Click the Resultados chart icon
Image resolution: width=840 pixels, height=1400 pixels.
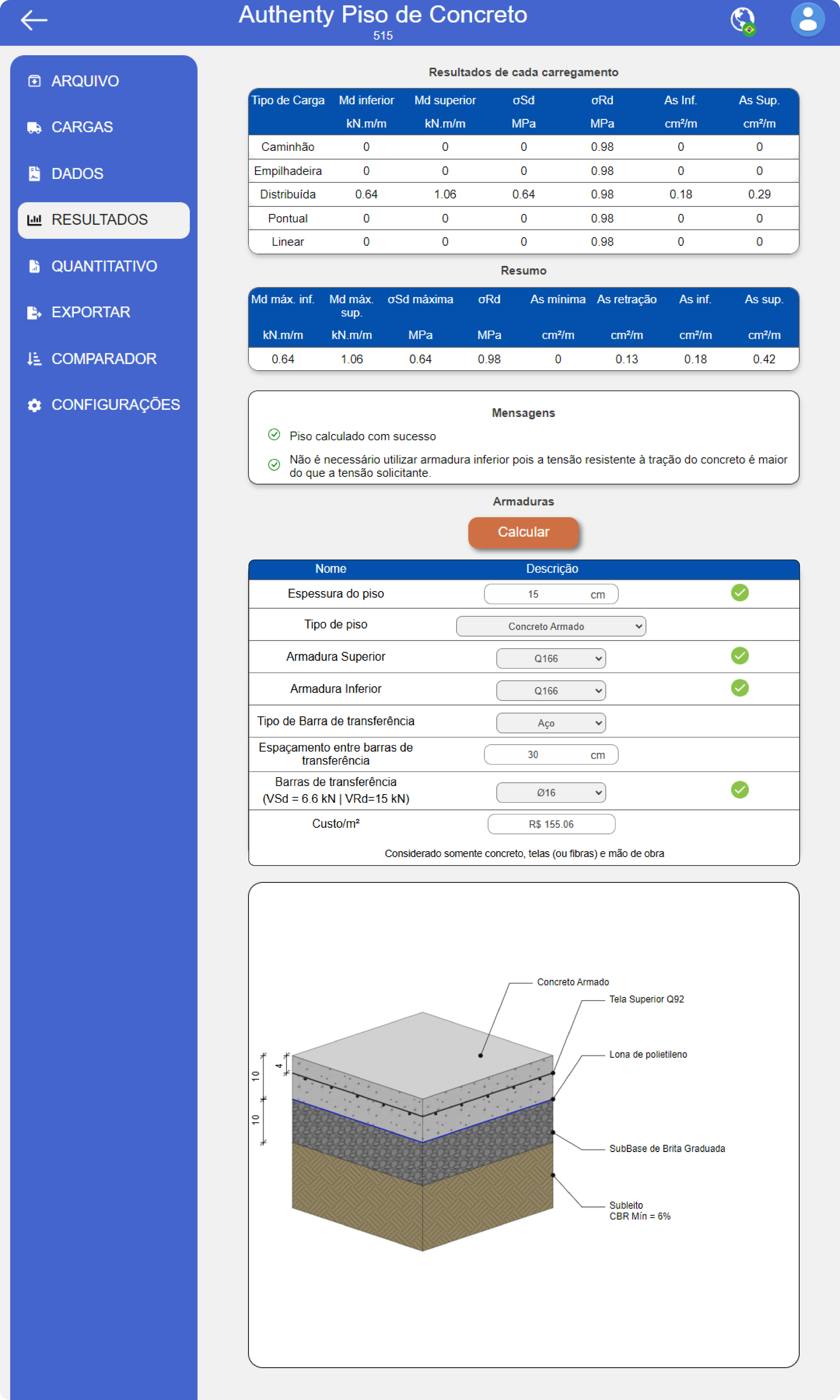pos(35,220)
